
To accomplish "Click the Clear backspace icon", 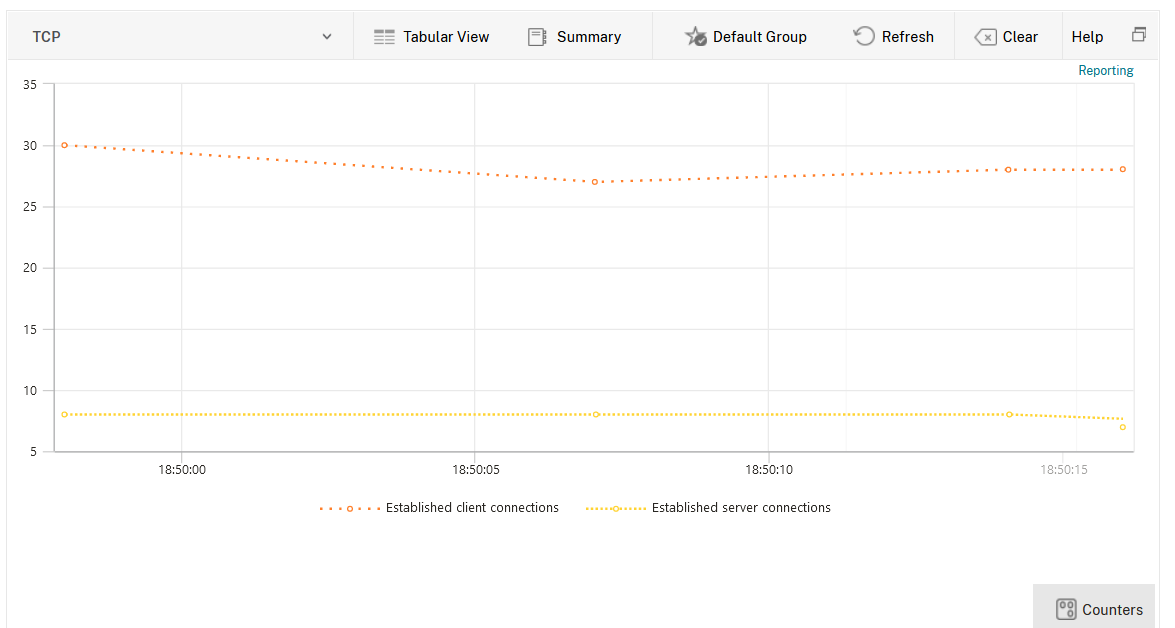I will tap(985, 37).
